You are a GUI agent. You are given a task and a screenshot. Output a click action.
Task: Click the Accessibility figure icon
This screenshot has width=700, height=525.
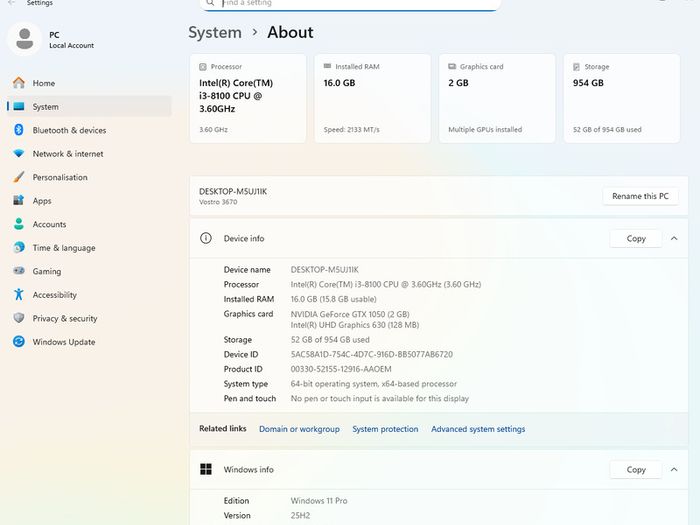19,294
